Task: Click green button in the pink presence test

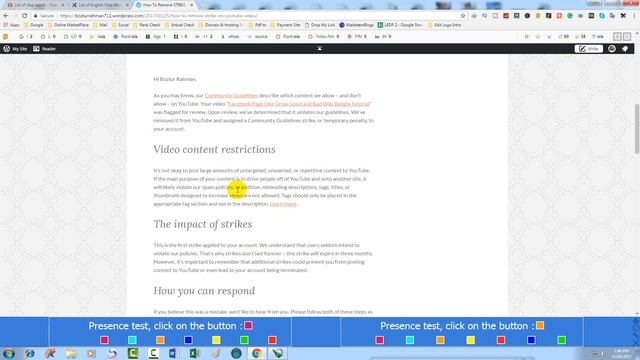Action: coord(244,340)
